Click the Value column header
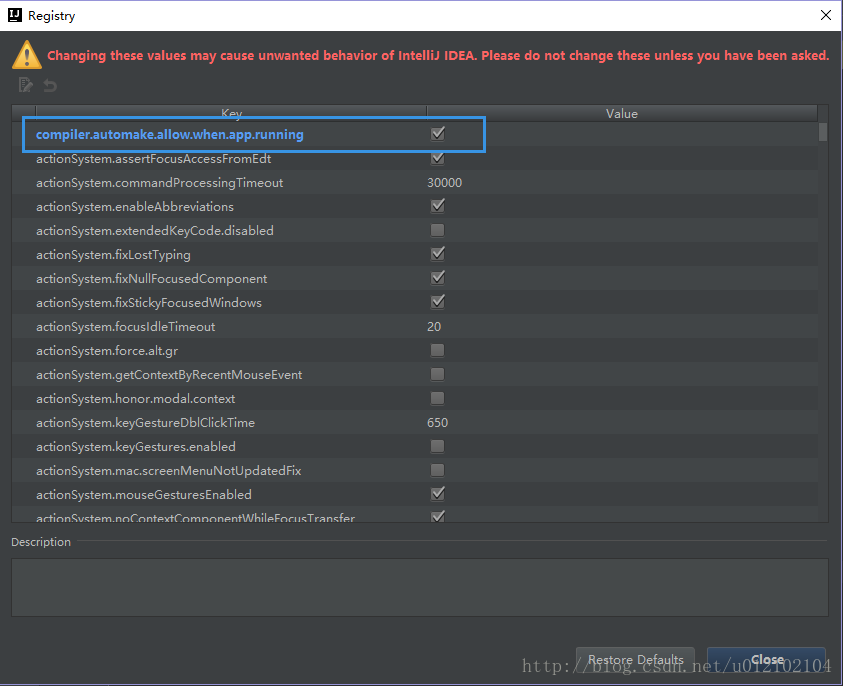843x686 pixels. coord(622,113)
